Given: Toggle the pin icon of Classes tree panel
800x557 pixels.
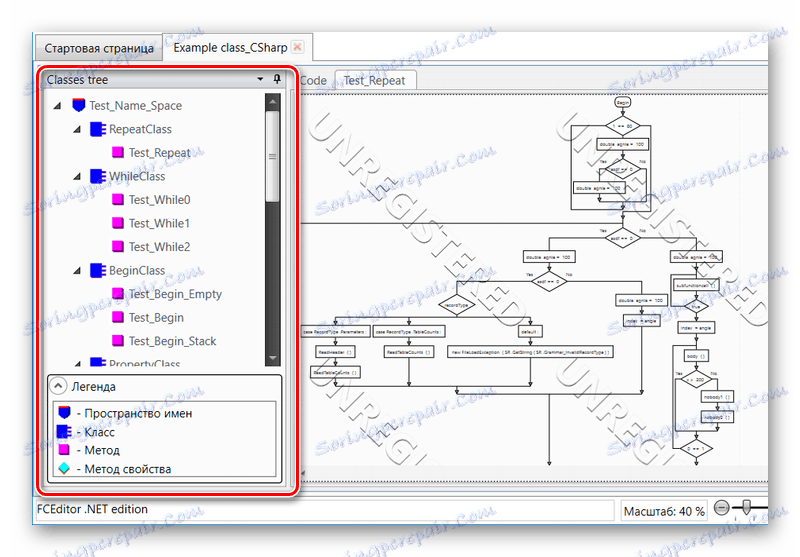Looking at the screenshot, I should (x=277, y=79).
